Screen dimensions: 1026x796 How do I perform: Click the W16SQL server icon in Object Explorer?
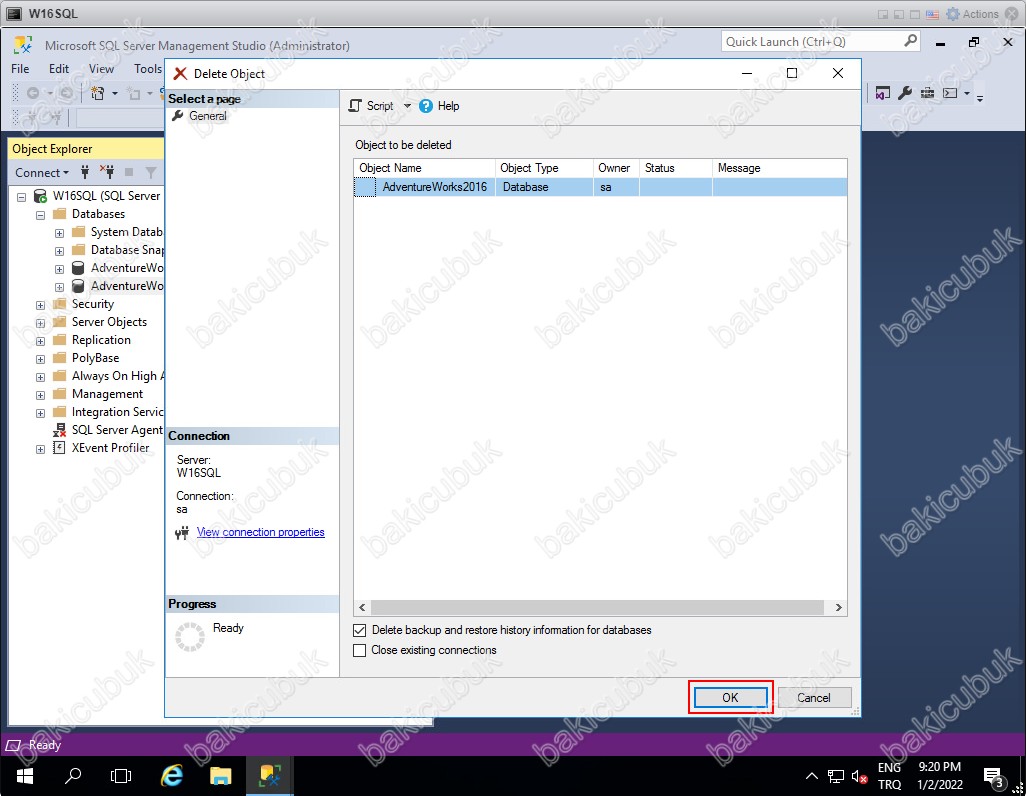click(40, 196)
